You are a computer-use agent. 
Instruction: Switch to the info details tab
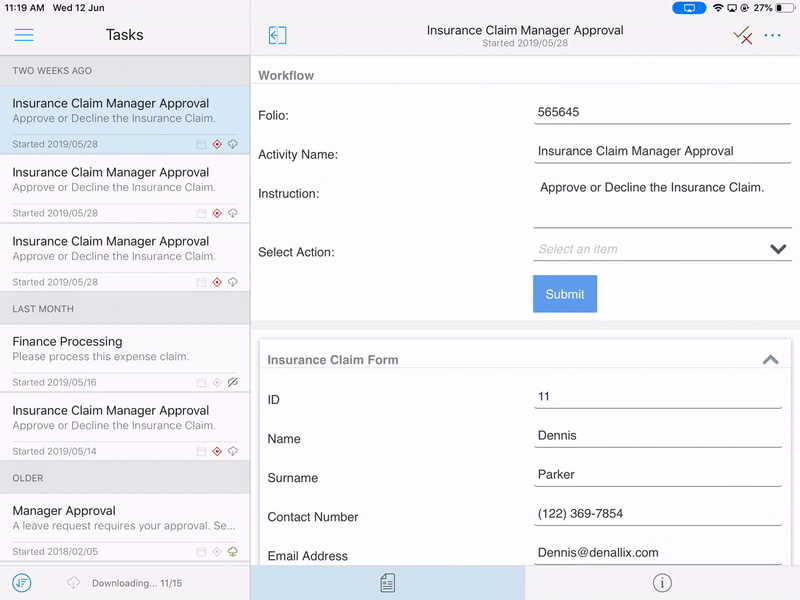click(x=662, y=583)
